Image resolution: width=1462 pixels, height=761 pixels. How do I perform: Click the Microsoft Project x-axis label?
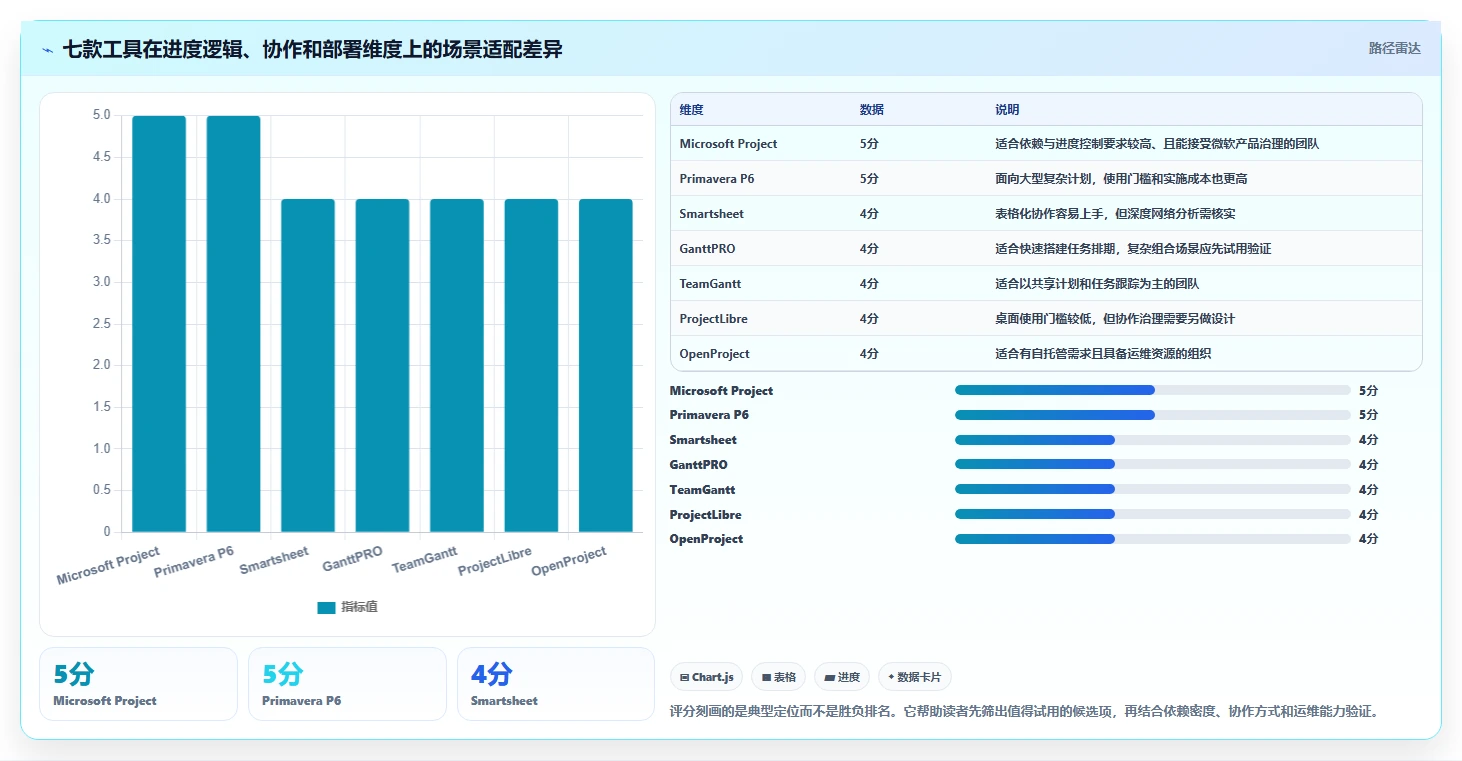point(108,565)
